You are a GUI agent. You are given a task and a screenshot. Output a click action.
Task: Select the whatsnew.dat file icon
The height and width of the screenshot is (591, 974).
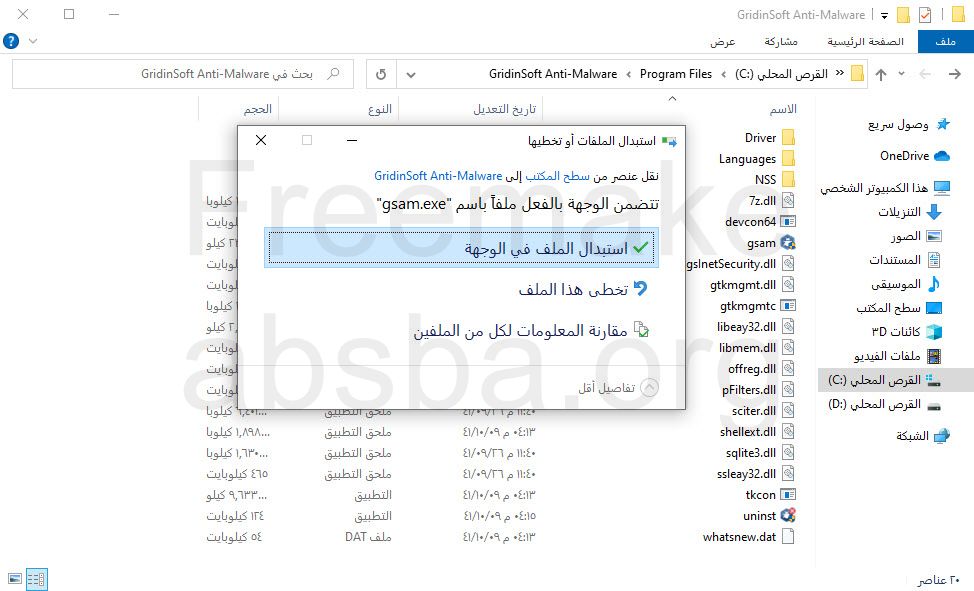coord(788,536)
